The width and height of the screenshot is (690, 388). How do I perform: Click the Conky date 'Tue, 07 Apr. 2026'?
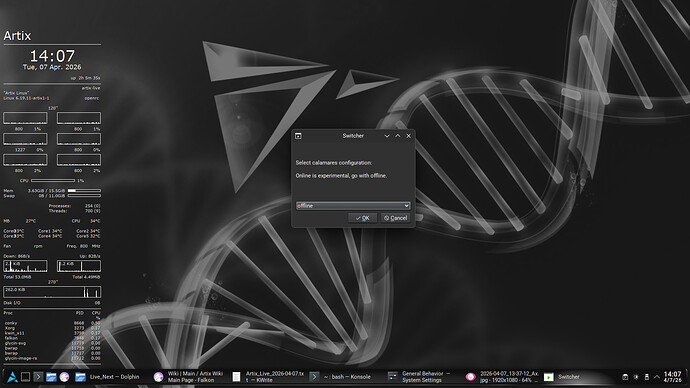click(52, 67)
